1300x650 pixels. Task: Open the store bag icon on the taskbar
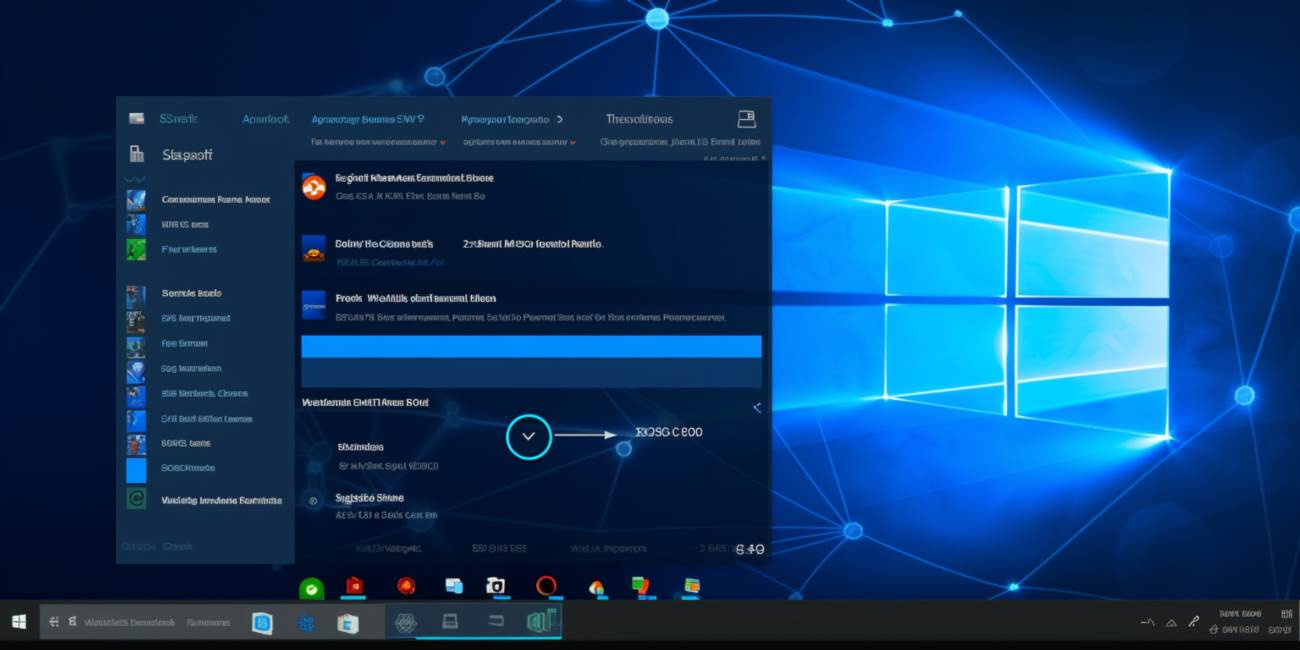(348, 623)
